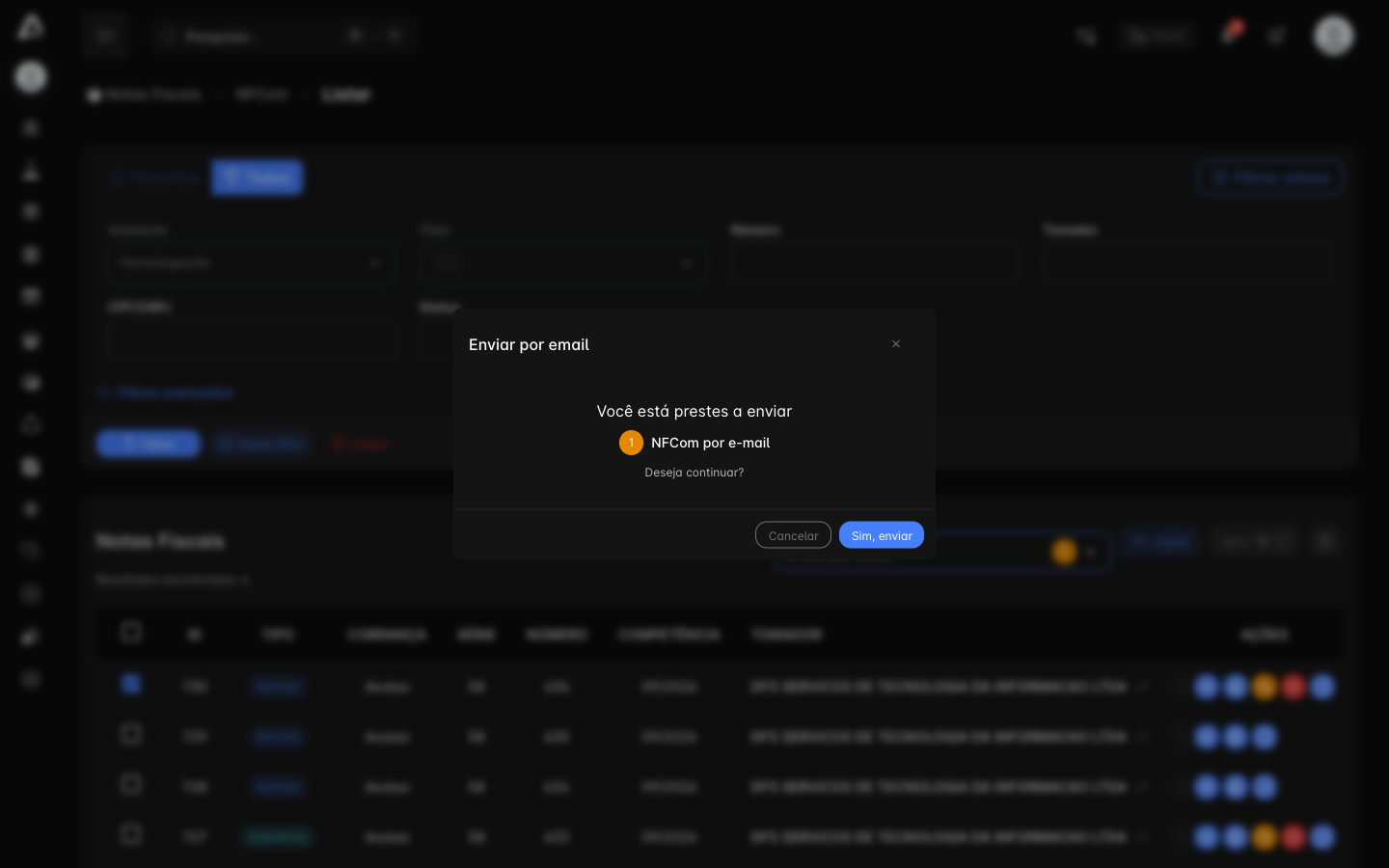Click the 'Enviar por email' dialog title
Screen dimensions: 1389x868
click(529, 344)
